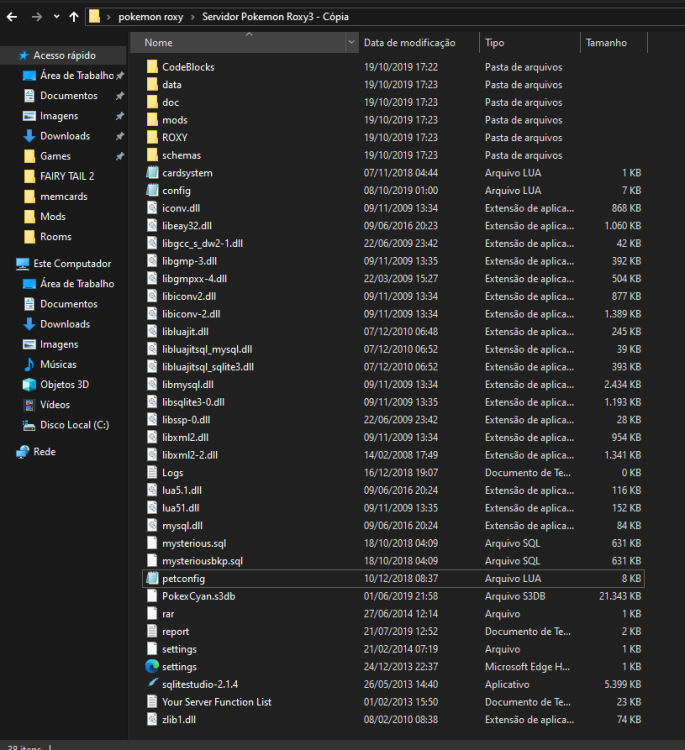Click the libeay32.dll file icon
The image size is (685, 750).
tap(152, 226)
